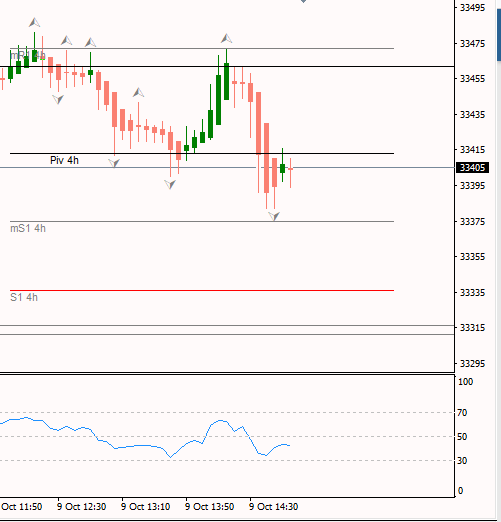
Task: Select the blue RSI indicator line
Action: 145,437
